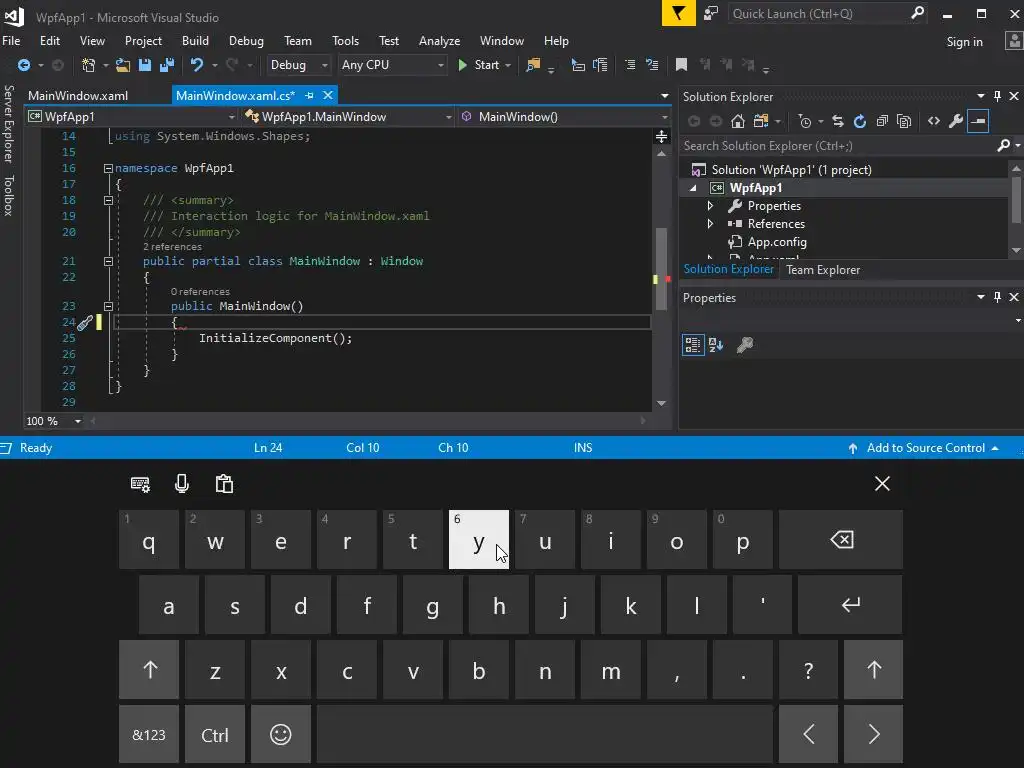Tap the y key on touch keyboard
This screenshot has height=768, width=1024.
pyautogui.click(x=479, y=539)
